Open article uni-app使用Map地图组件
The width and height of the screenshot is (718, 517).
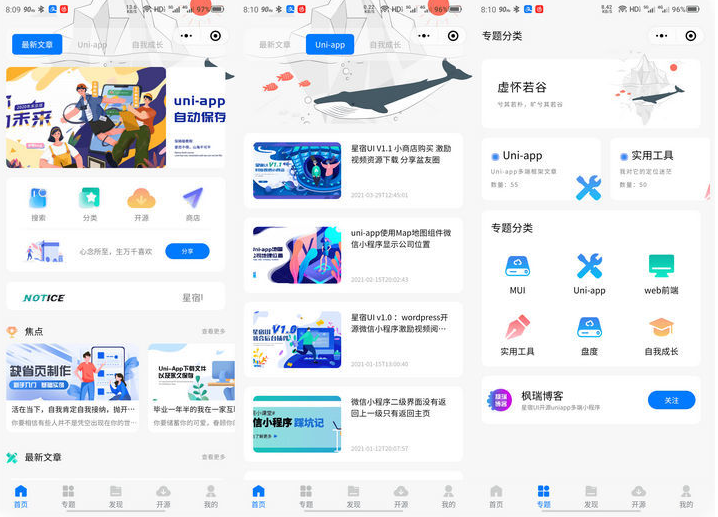354,256
